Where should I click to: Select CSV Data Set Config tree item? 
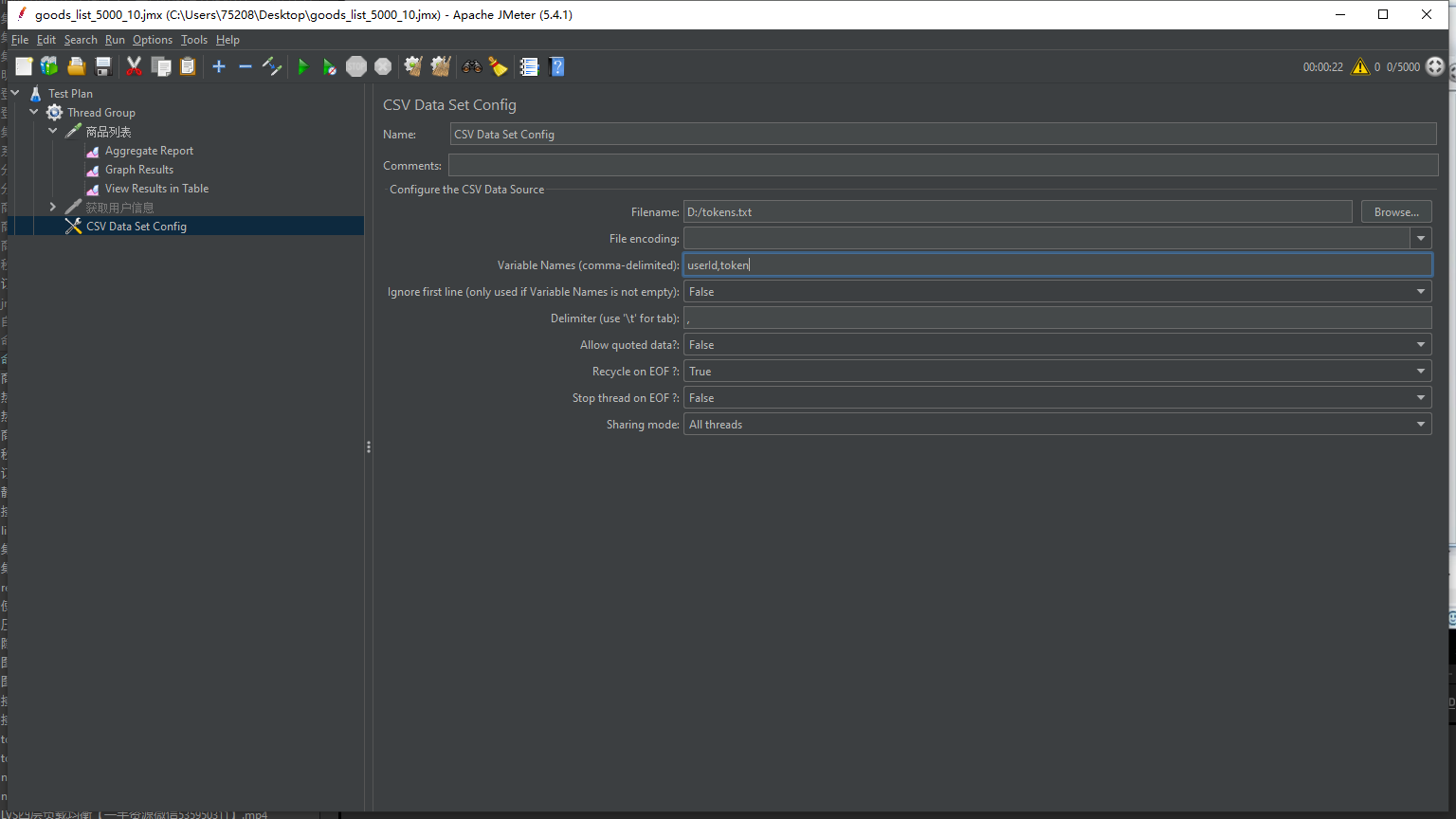136,227
